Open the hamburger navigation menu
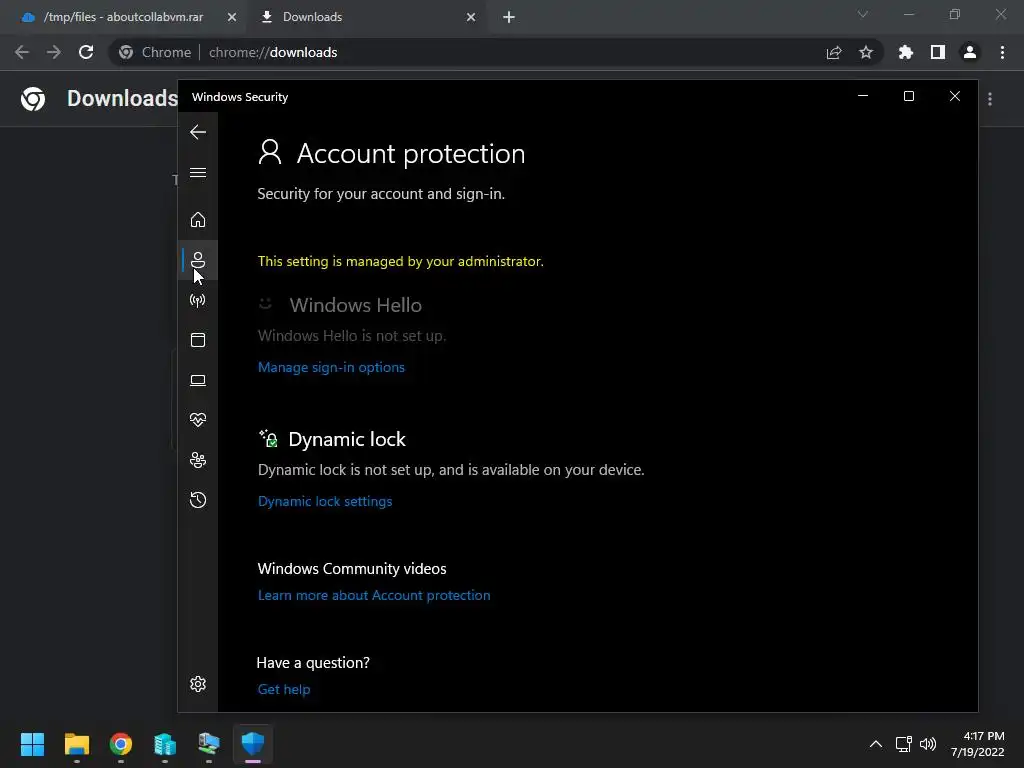The height and width of the screenshot is (768, 1024). [x=198, y=172]
